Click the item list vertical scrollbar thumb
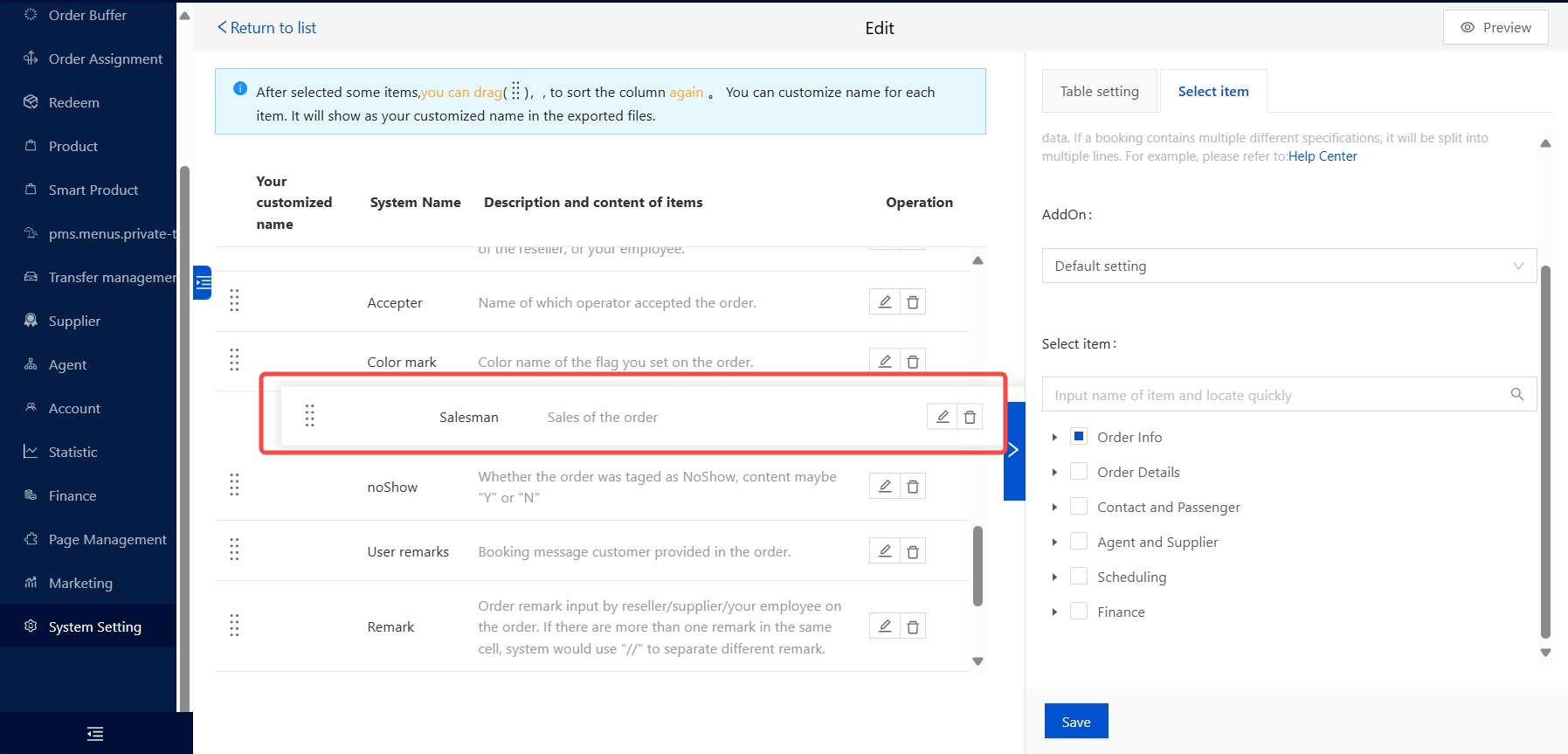The width and height of the screenshot is (1568, 754). pos(977,565)
